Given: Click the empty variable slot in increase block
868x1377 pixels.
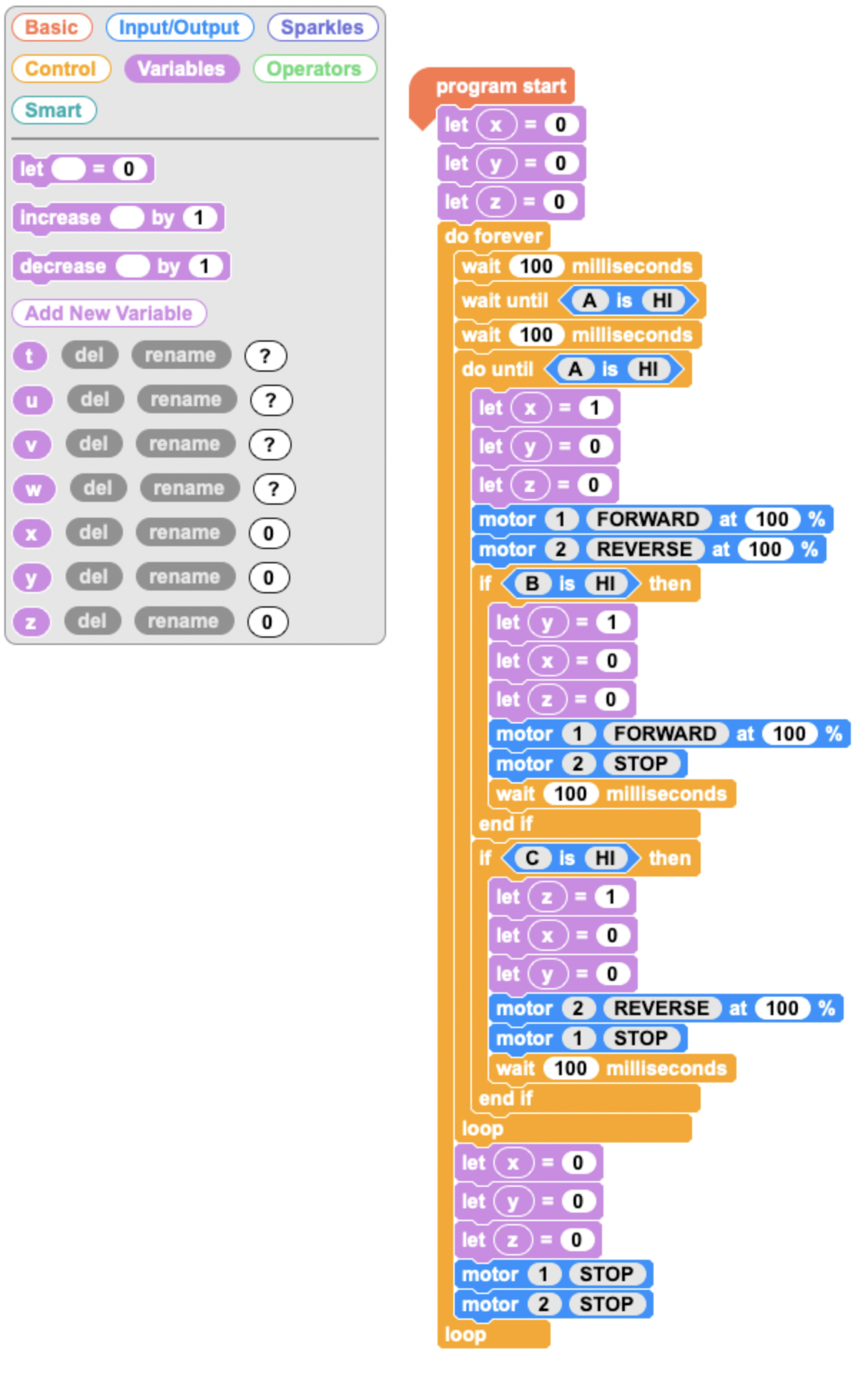Looking at the screenshot, I should click(127, 217).
